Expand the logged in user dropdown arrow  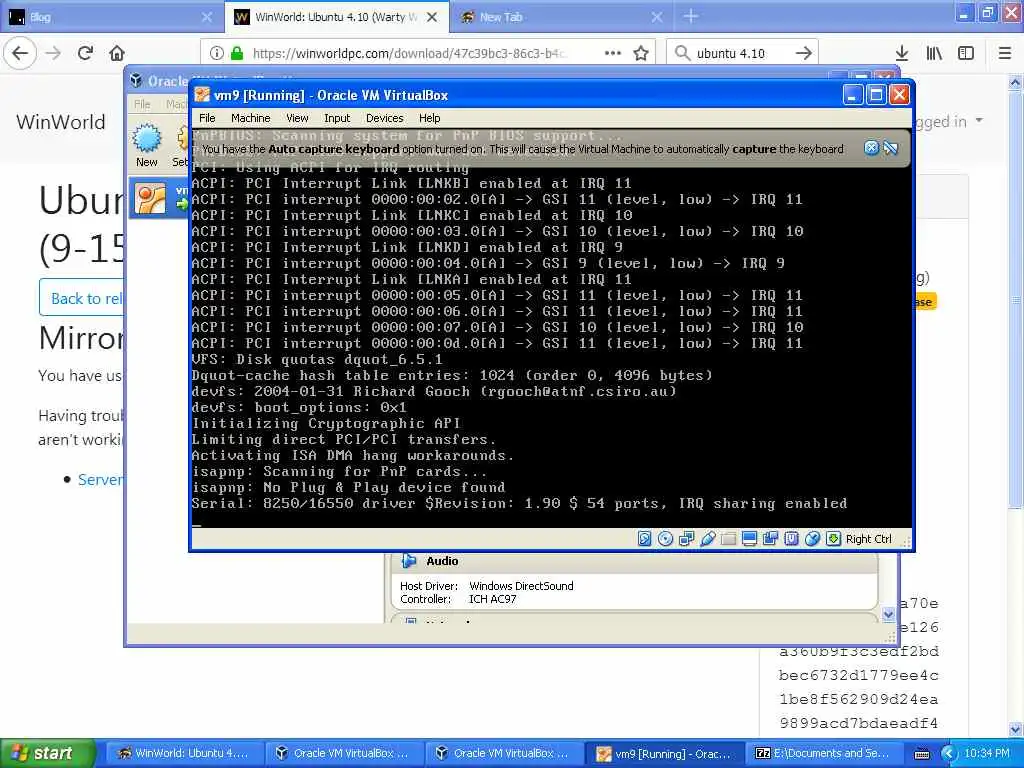(x=979, y=120)
